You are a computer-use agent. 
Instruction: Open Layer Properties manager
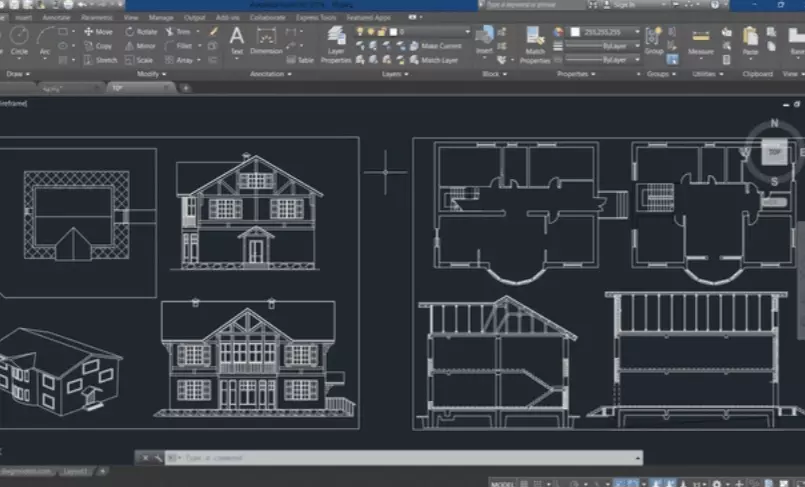(x=336, y=45)
